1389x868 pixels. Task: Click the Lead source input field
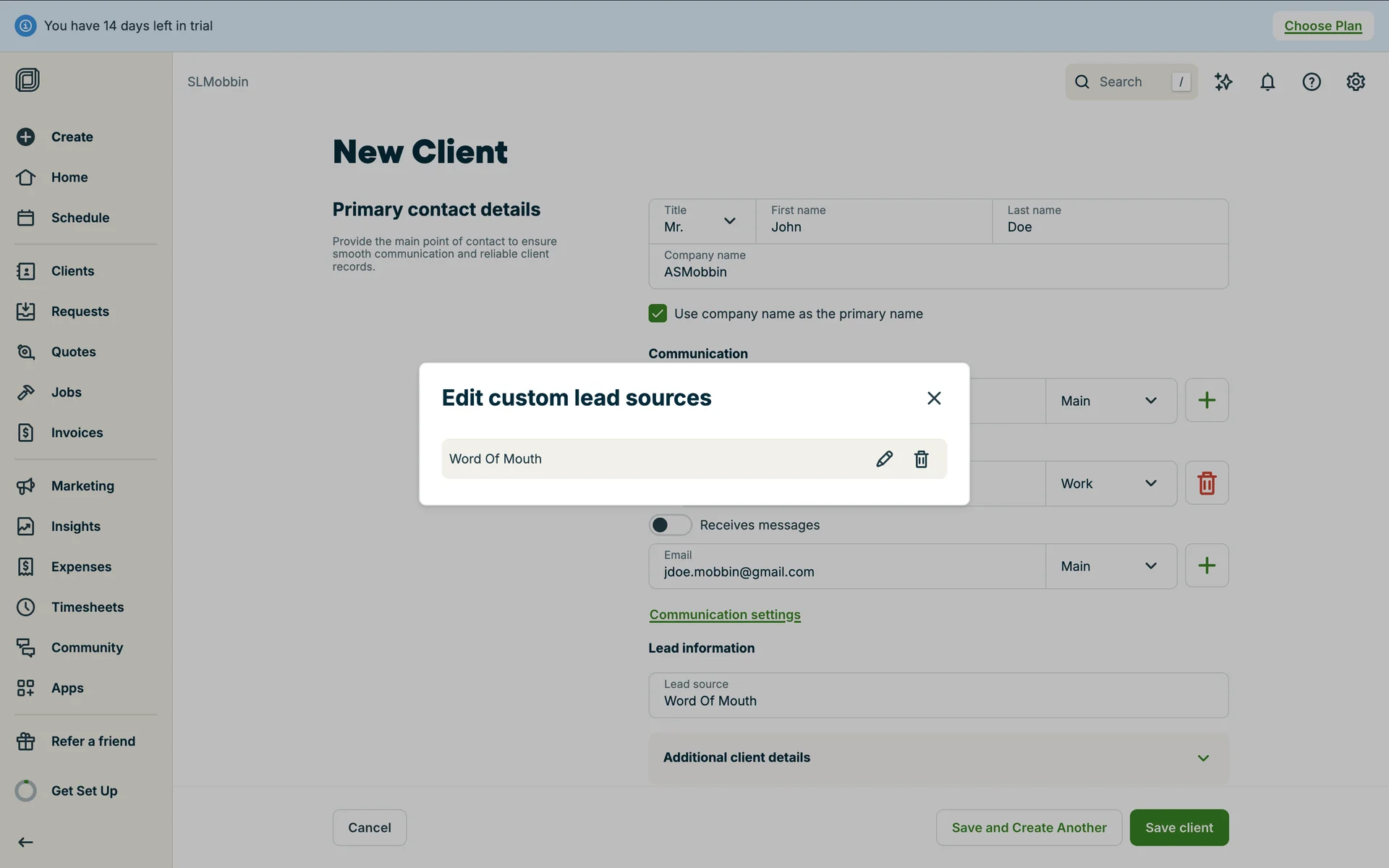(x=938, y=695)
